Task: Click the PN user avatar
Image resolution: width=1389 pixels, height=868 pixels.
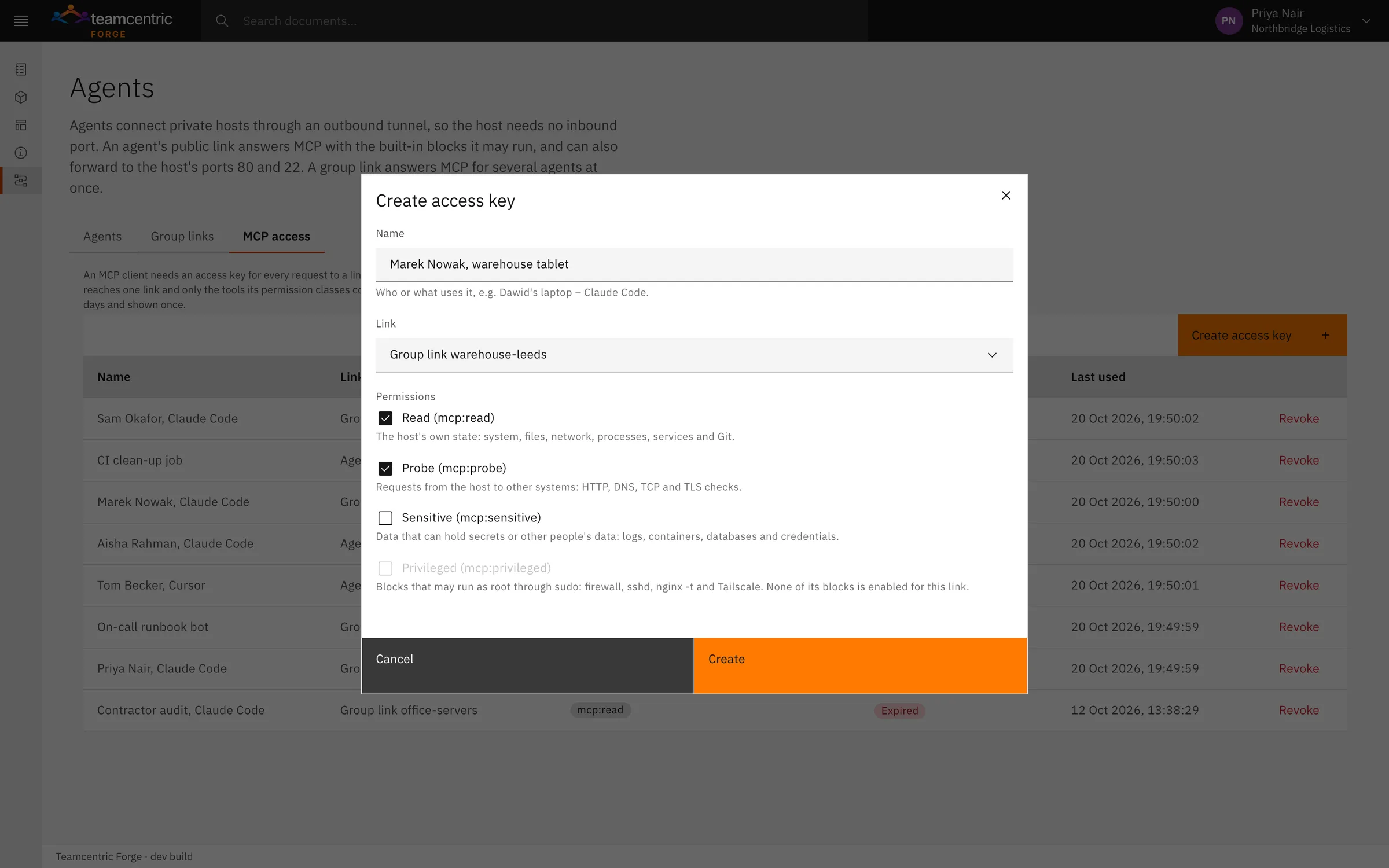Action: pyautogui.click(x=1229, y=21)
